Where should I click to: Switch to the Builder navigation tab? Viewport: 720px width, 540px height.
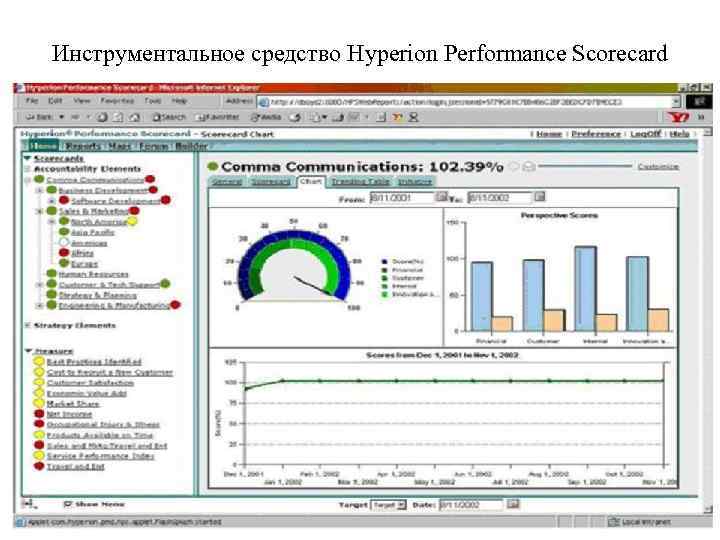[x=191, y=146]
